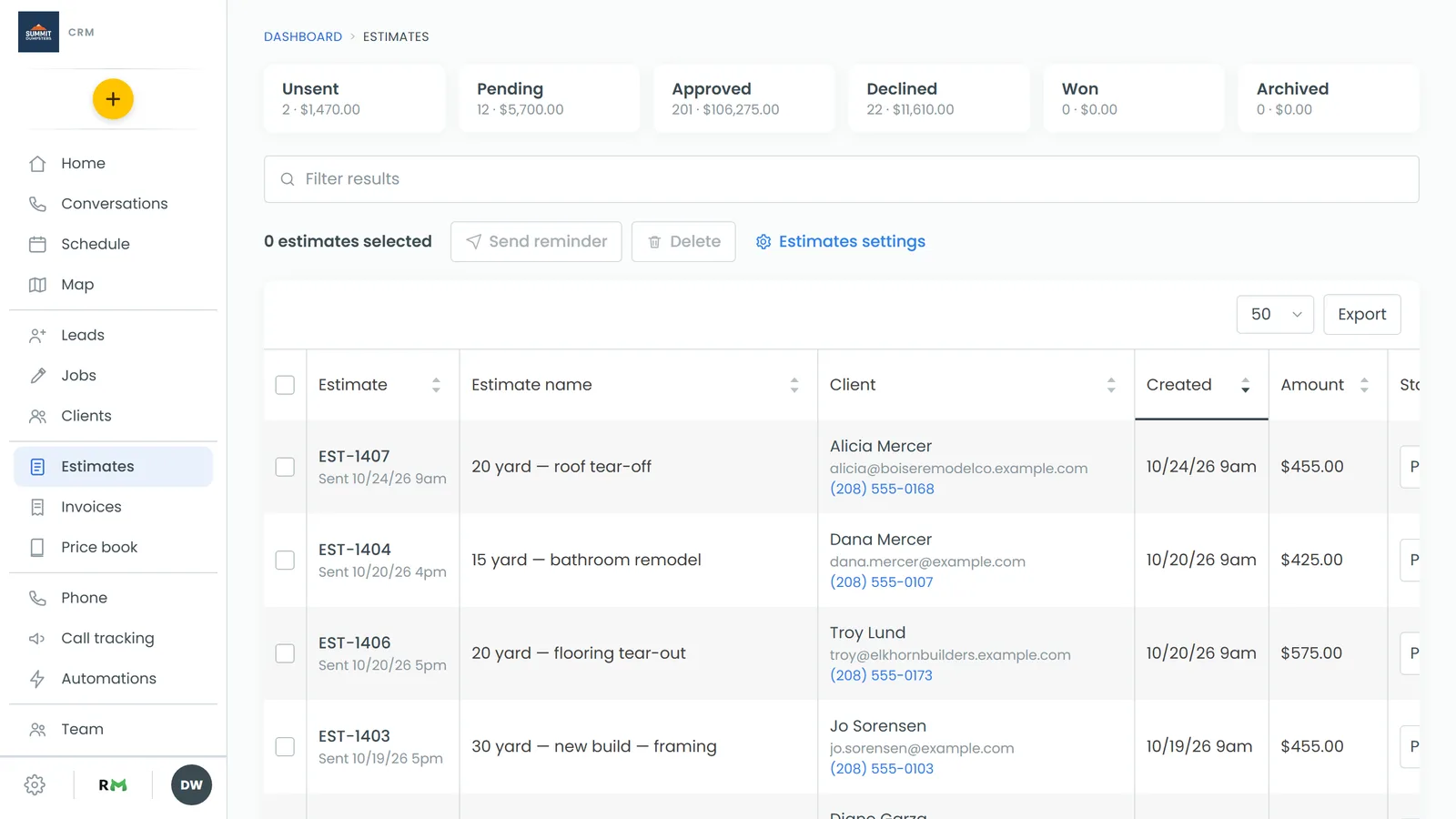Select the Declined status card
The height and width of the screenshot is (819, 1456).
click(939, 98)
